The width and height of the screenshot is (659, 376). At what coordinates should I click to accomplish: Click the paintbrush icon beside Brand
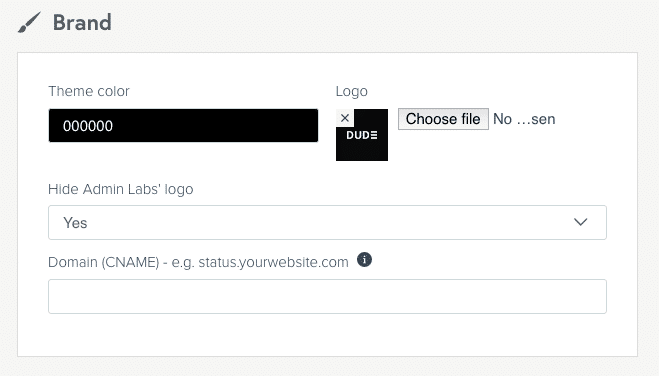click(29, 22)
